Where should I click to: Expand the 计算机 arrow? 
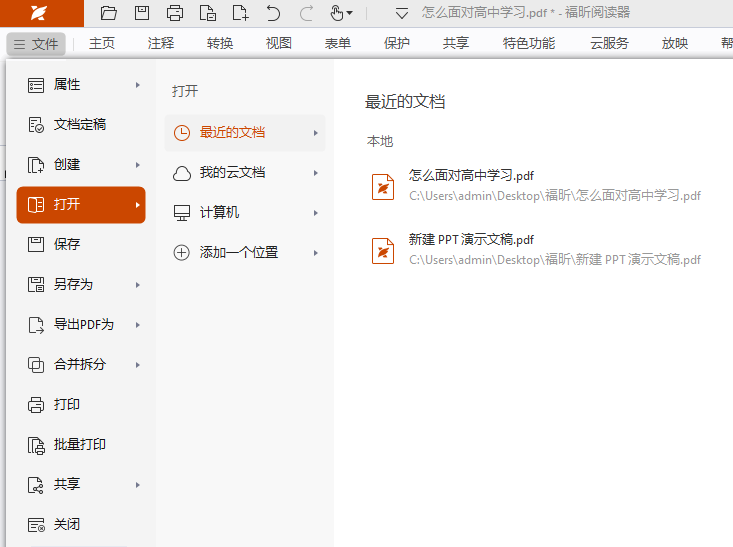pyautogui.click(x=316, y=213)
